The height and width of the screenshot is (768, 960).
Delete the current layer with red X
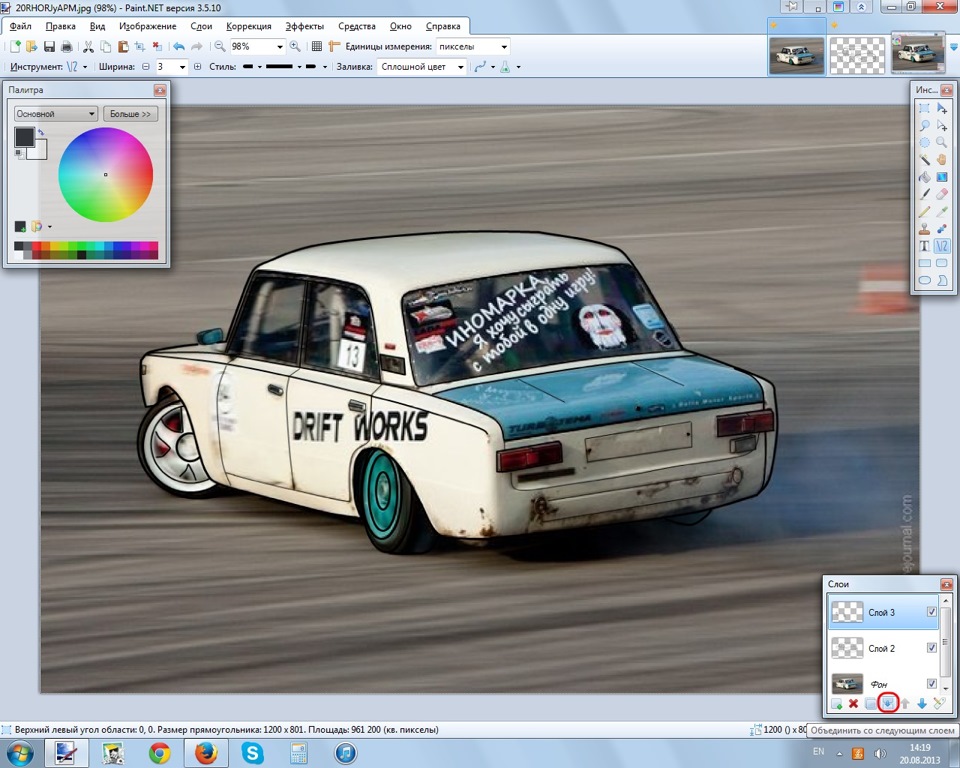point(853,704)
